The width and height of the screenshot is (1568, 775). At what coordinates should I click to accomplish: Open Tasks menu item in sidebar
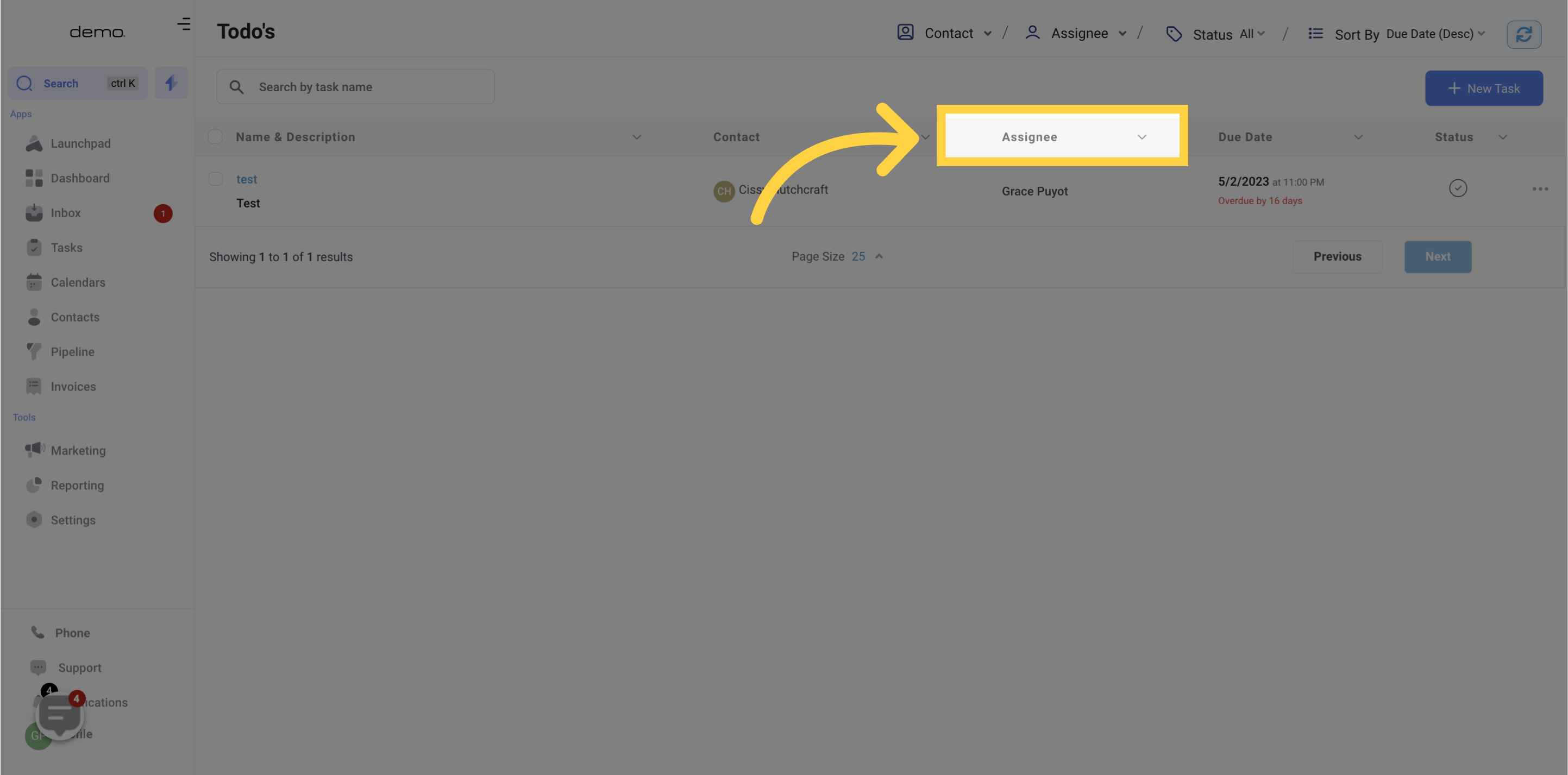(66, 248)
